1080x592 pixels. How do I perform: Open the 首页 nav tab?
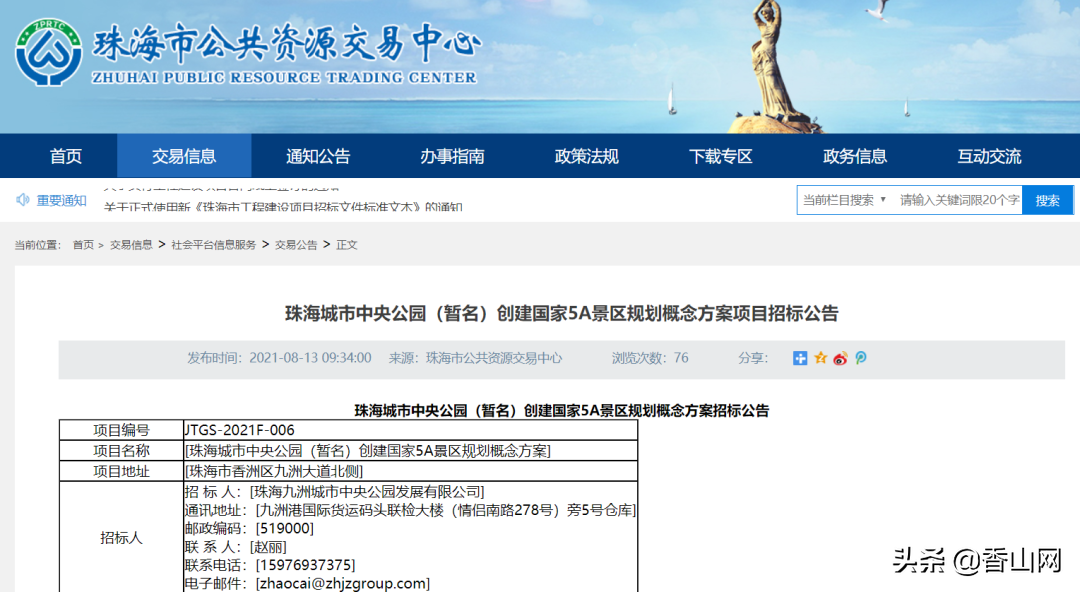point(66,156)
